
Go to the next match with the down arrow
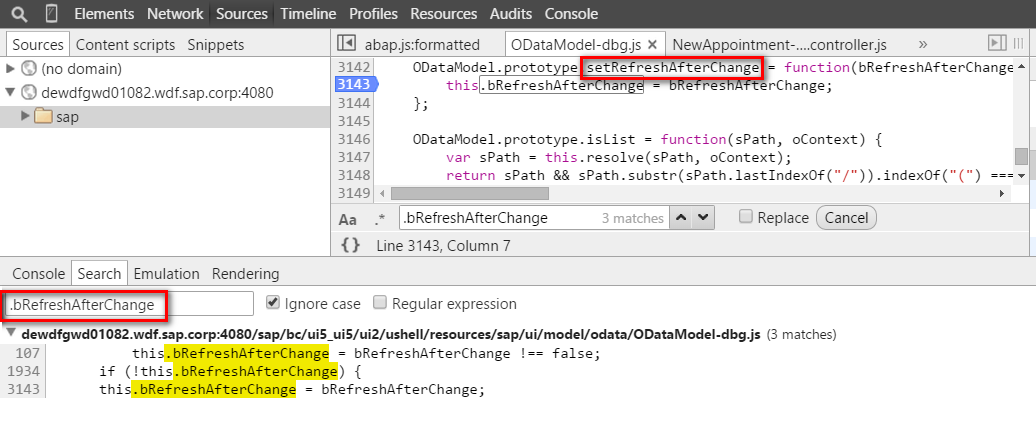[x=703, y=218]
